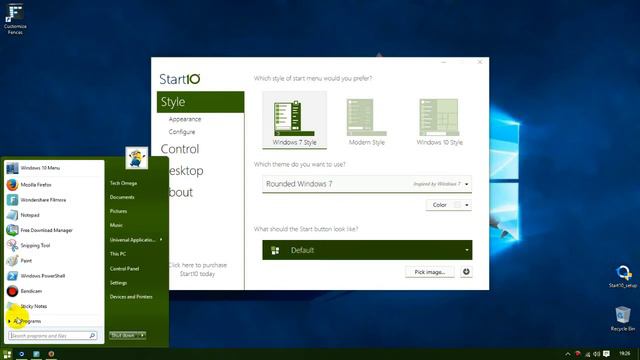The width and height of the screenshot is (640, 360).
Task: Select Style section in Start10
Action: pyautogui.click(x=200, y=102)
